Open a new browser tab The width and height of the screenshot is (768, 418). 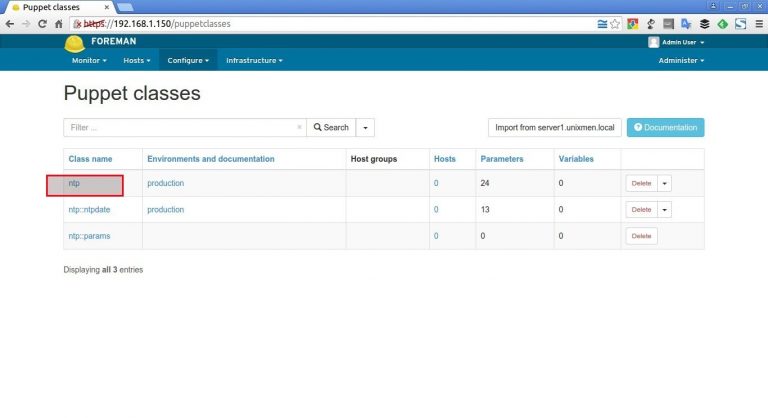125,7
